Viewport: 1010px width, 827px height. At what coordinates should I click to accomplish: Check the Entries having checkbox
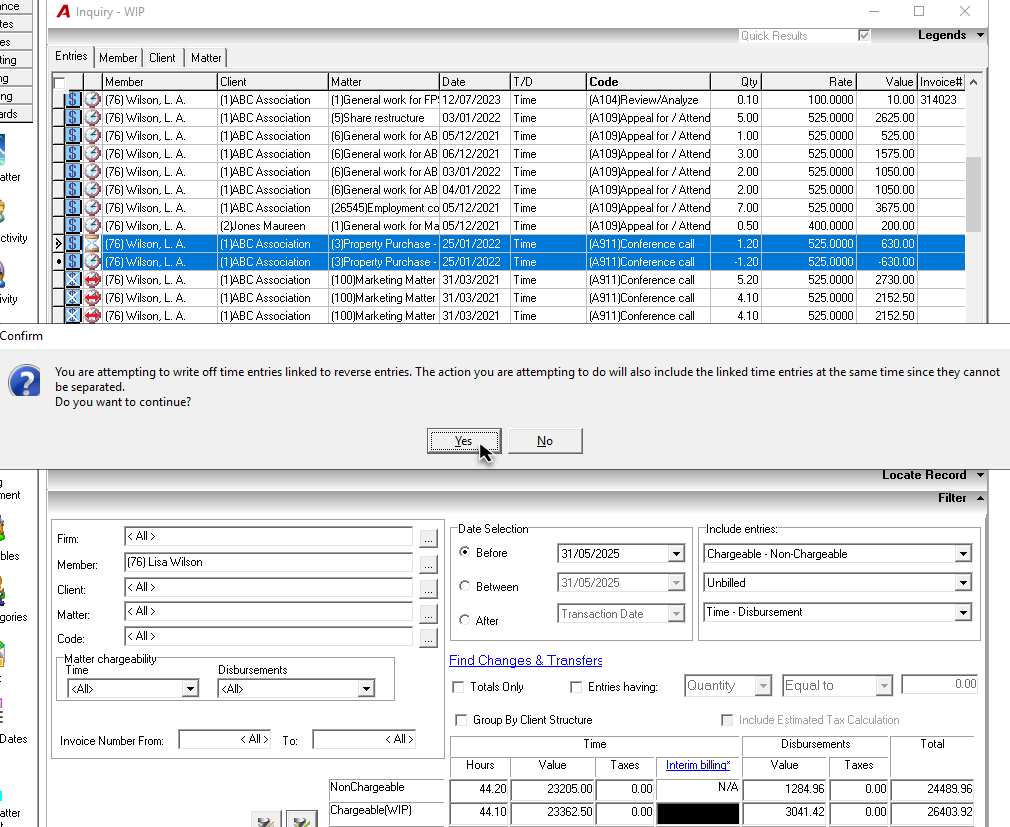[576, 687]
